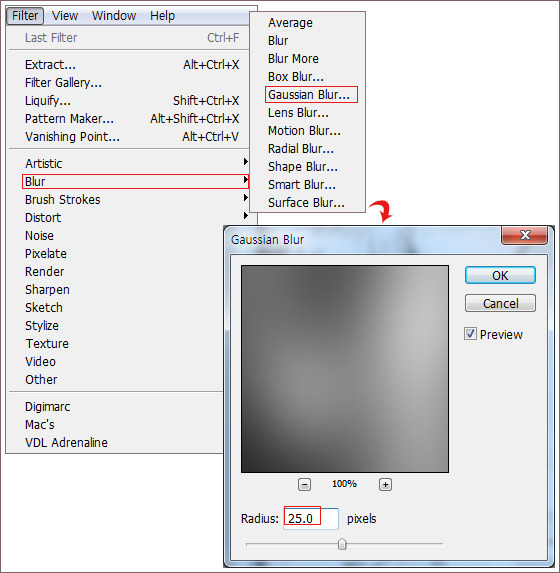
Task: Open the Mac's filter submenu
Action: (x=39, y=425)
